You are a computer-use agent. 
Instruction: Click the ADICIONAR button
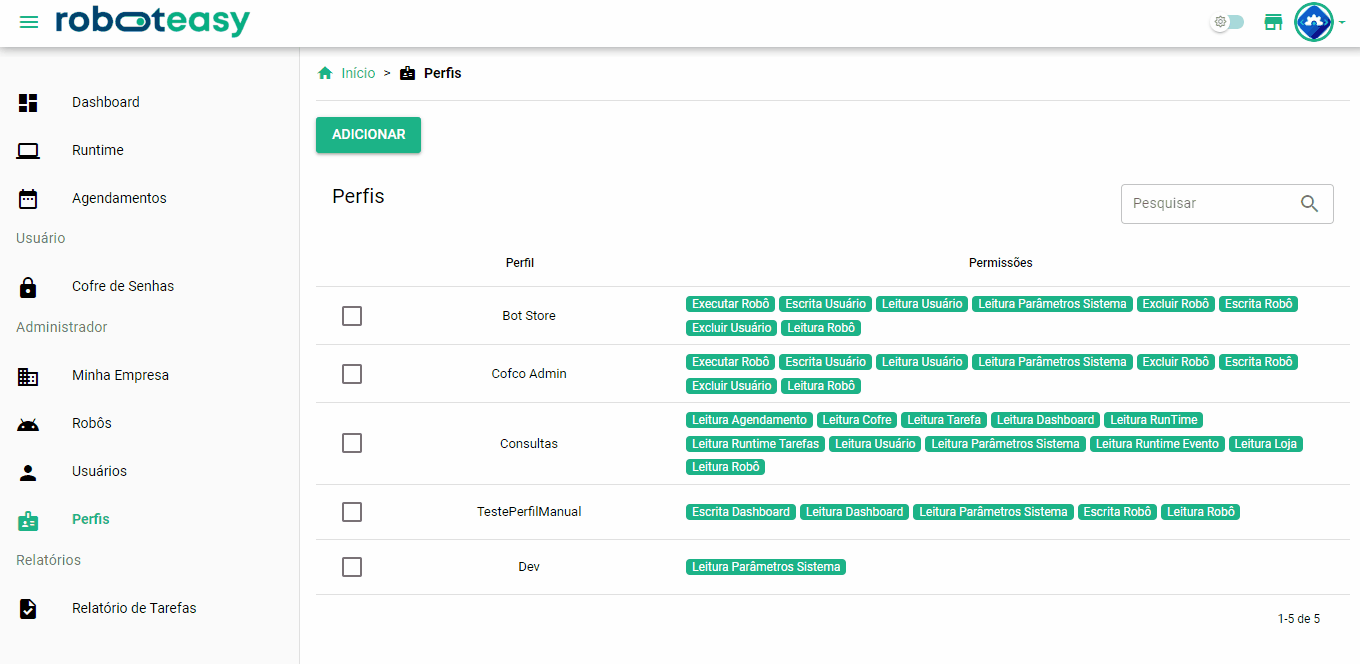(x=368, y=135)
